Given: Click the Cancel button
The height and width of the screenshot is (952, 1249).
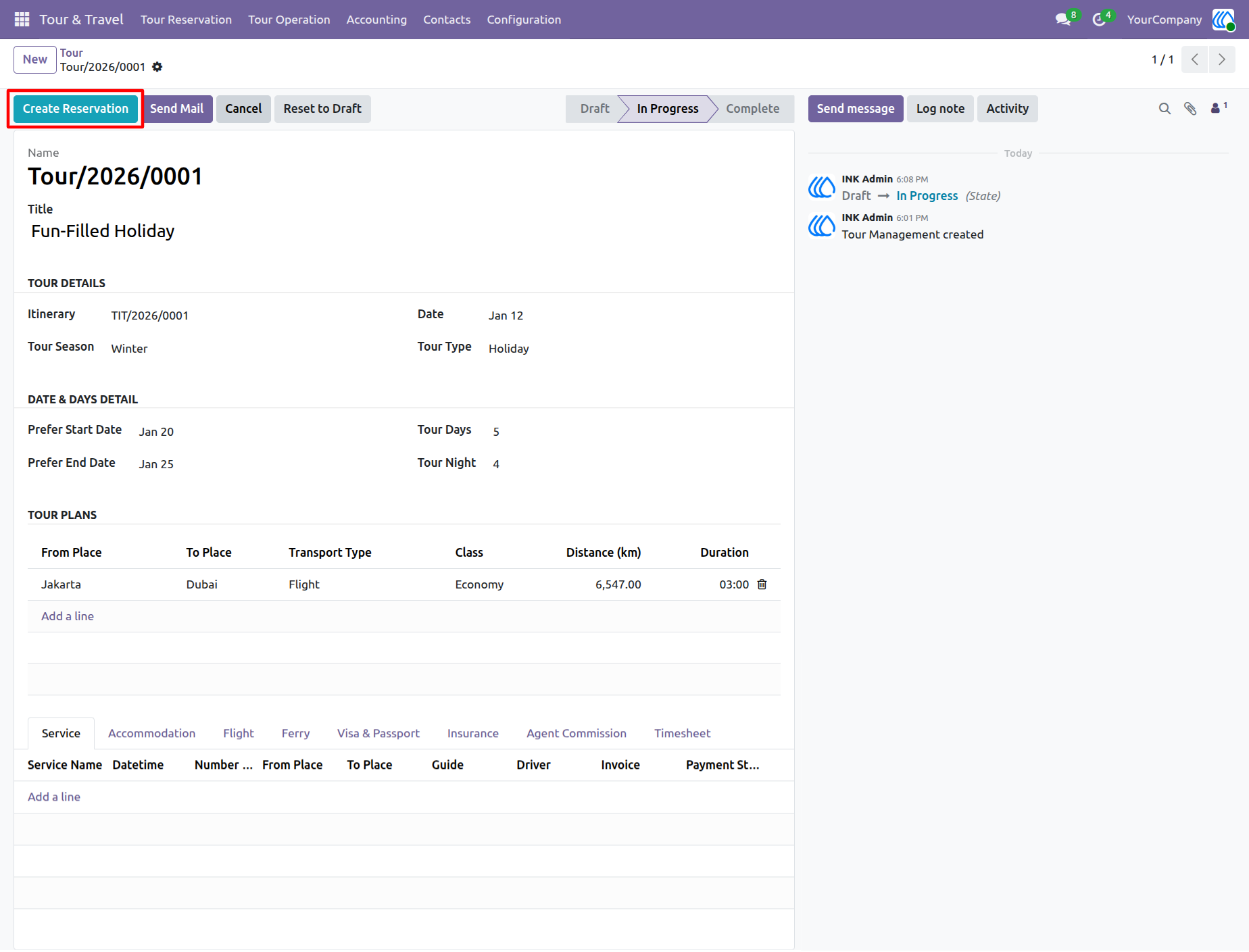Looking at the screenshot, I should 243,109.
